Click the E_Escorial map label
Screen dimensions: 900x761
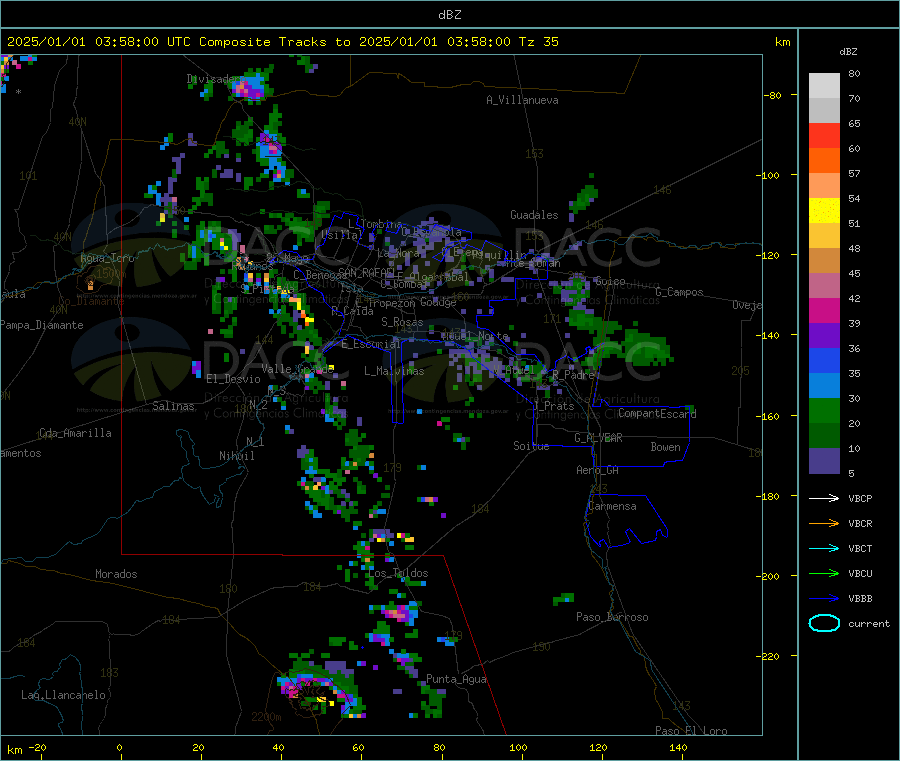click(x=370, y=344)
